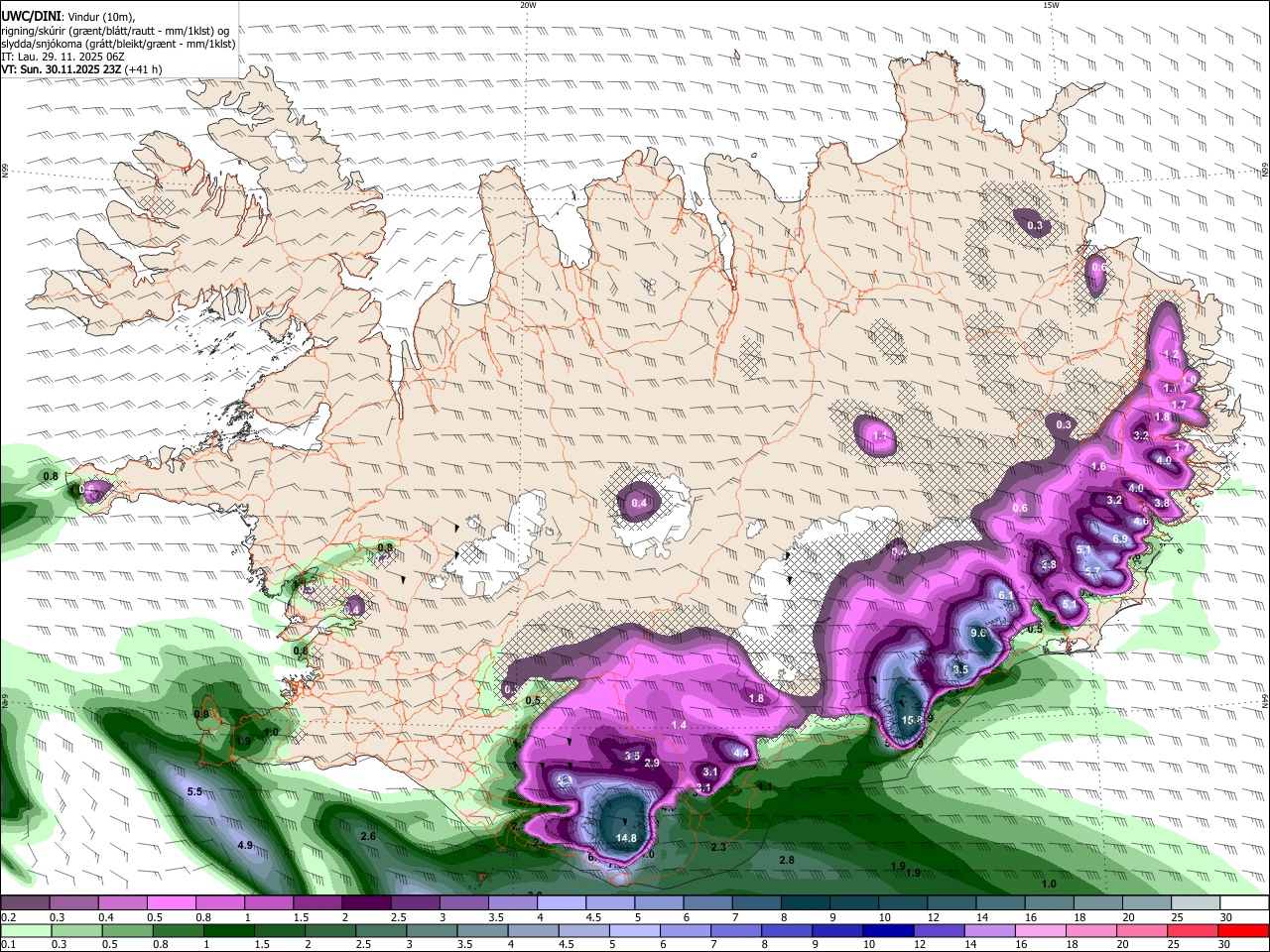Image resolution: width=1270 pixels, height=952 pixels.
Task: Click the 15.8 precipitation value
Action: pyautogui.click(x=912, y=720)
